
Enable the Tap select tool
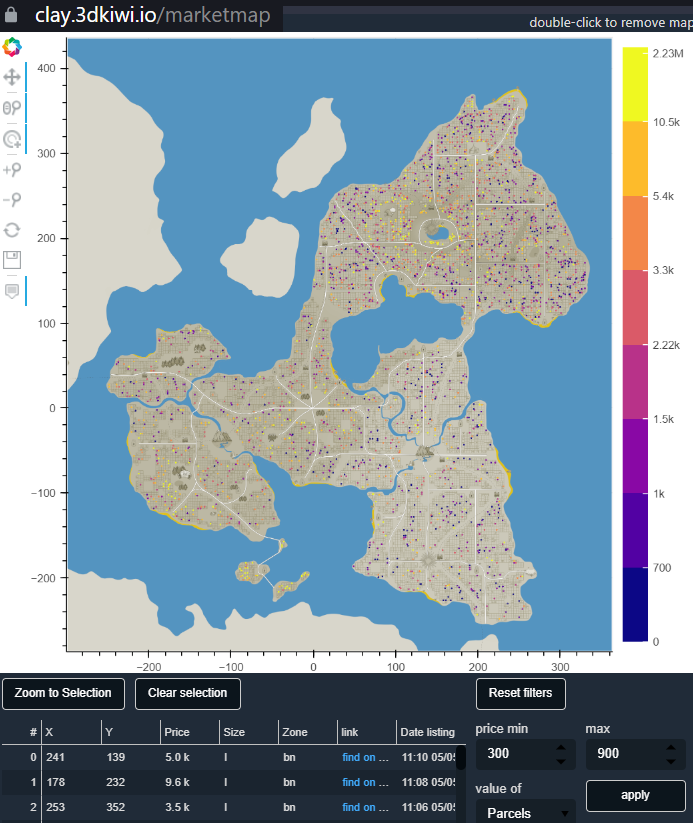(x=12, y=139)
